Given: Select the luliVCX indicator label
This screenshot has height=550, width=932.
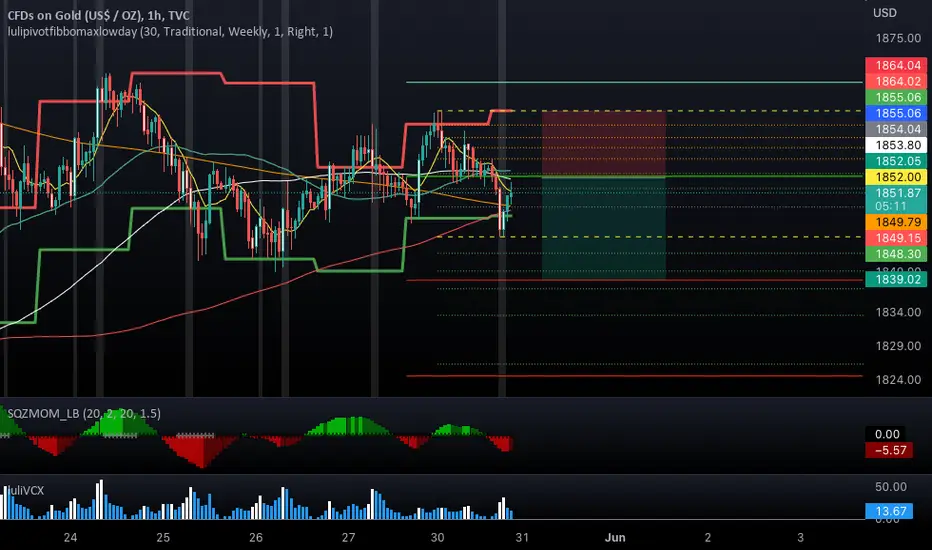Looking at the screenshot, I should (25, 491).
